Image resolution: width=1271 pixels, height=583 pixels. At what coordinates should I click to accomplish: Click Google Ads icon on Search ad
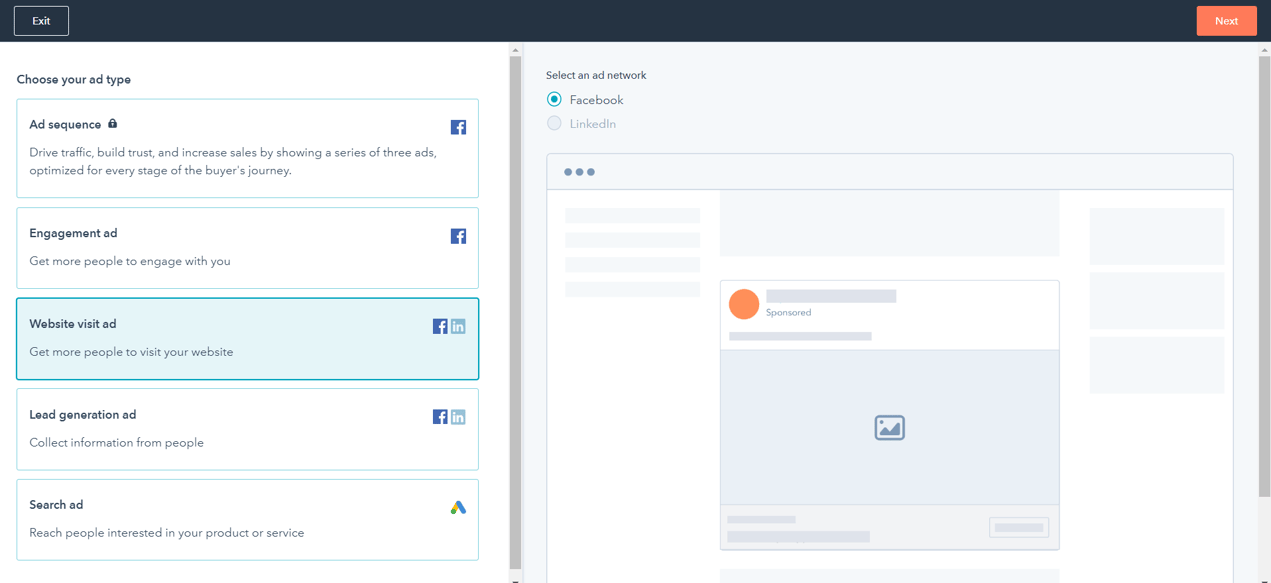[x=458, y=508]
